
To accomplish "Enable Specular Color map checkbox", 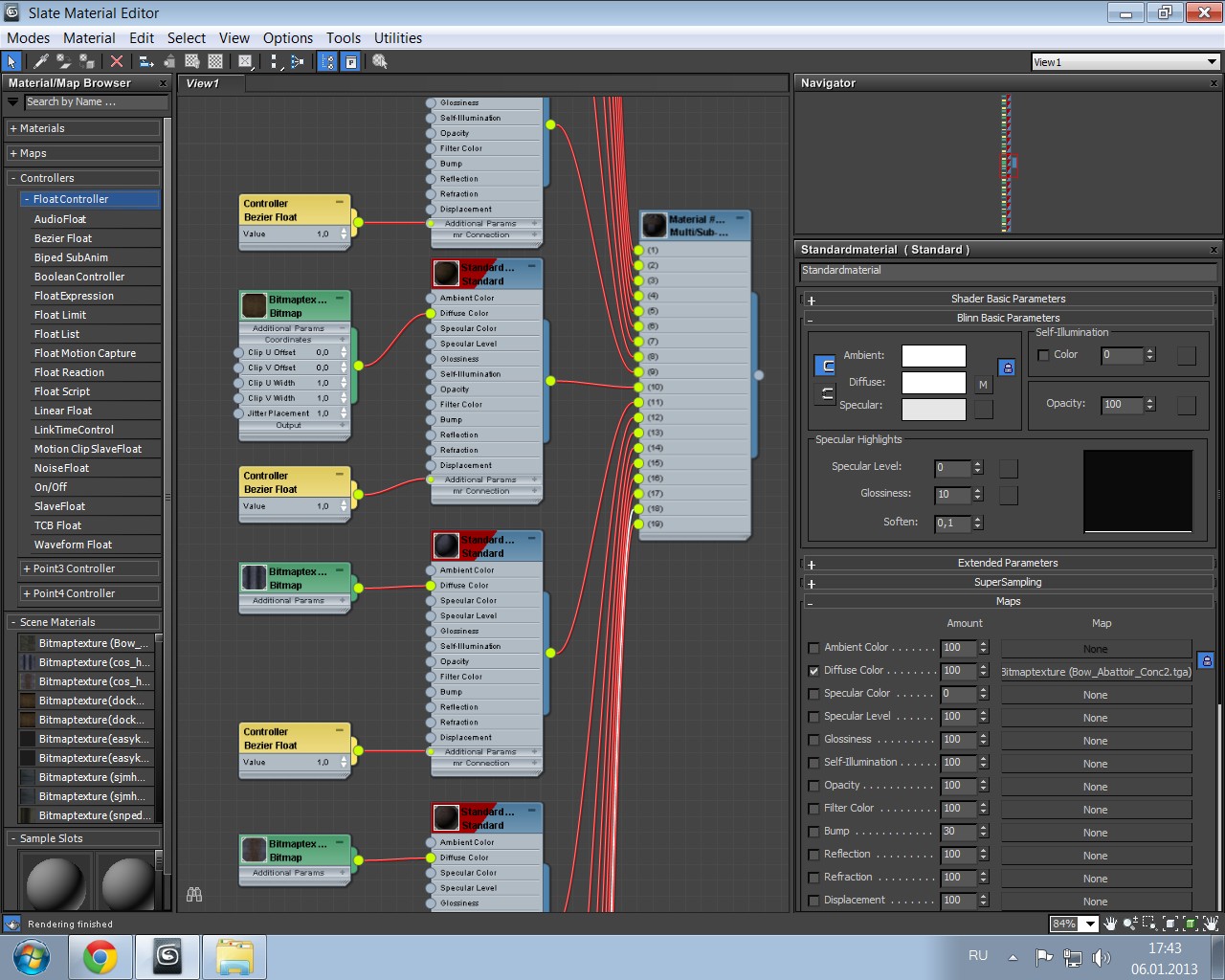I will click(813, 694).
